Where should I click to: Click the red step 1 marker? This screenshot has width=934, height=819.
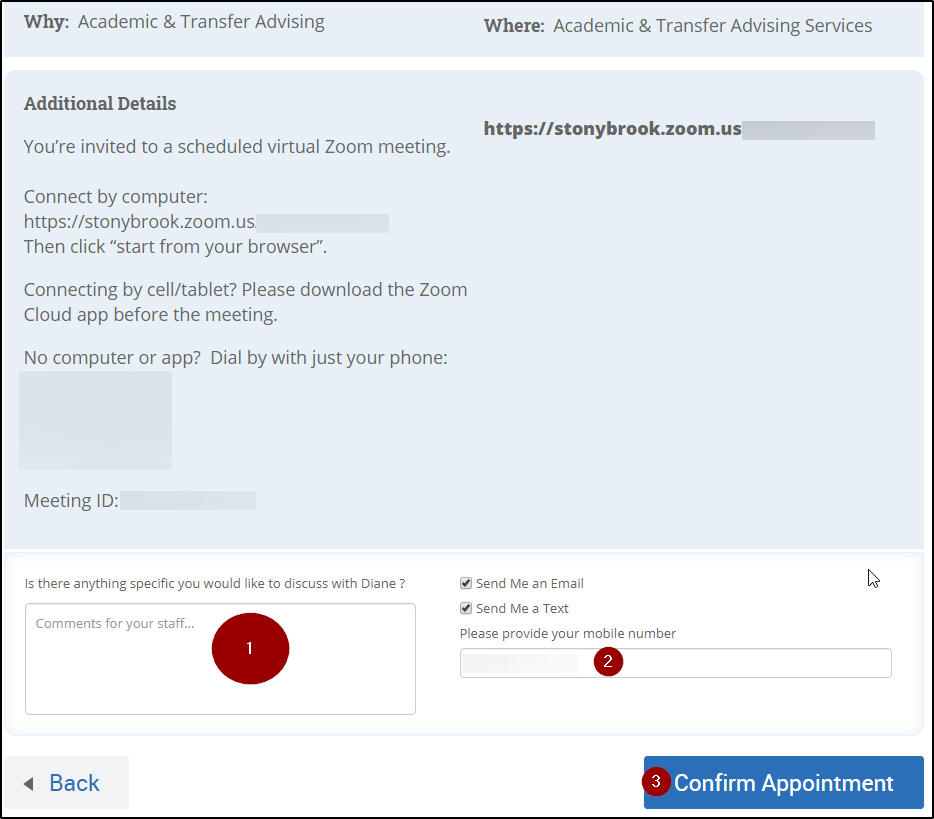[x=250, y=648]
